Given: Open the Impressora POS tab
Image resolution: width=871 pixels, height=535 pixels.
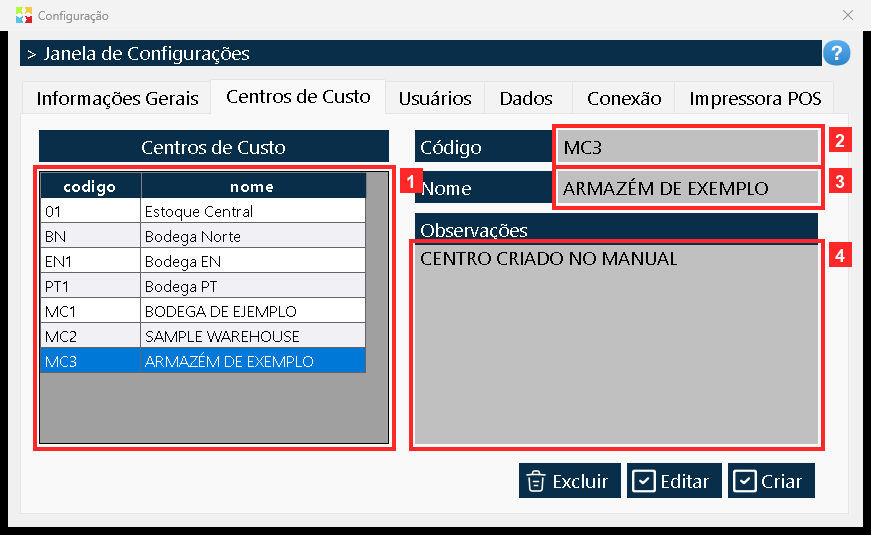Looking at the screenshot, I should tap(755, 98).
